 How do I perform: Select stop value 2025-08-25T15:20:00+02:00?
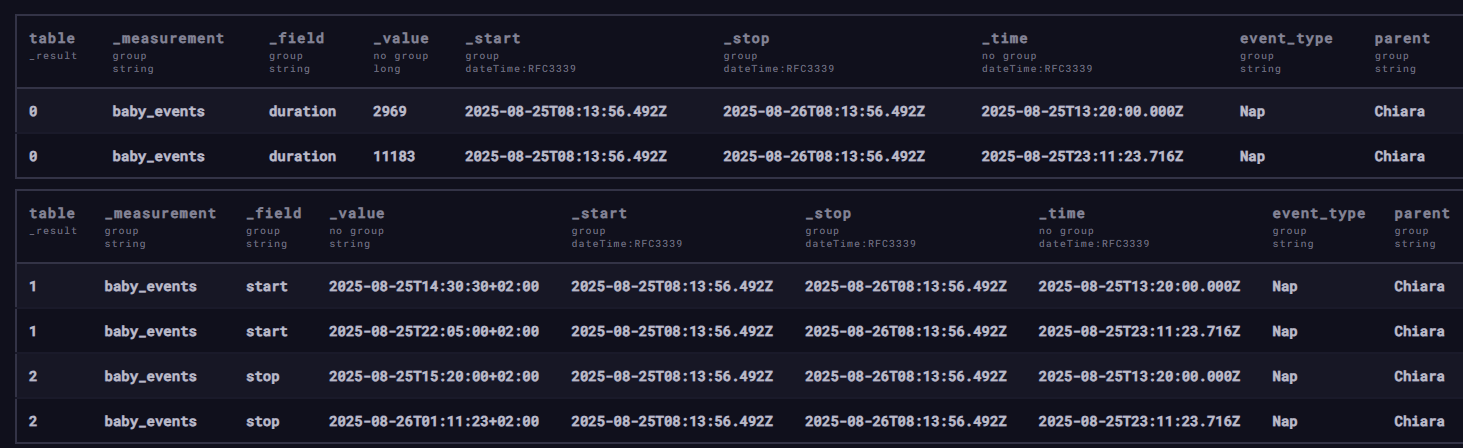tap(434, 376)
